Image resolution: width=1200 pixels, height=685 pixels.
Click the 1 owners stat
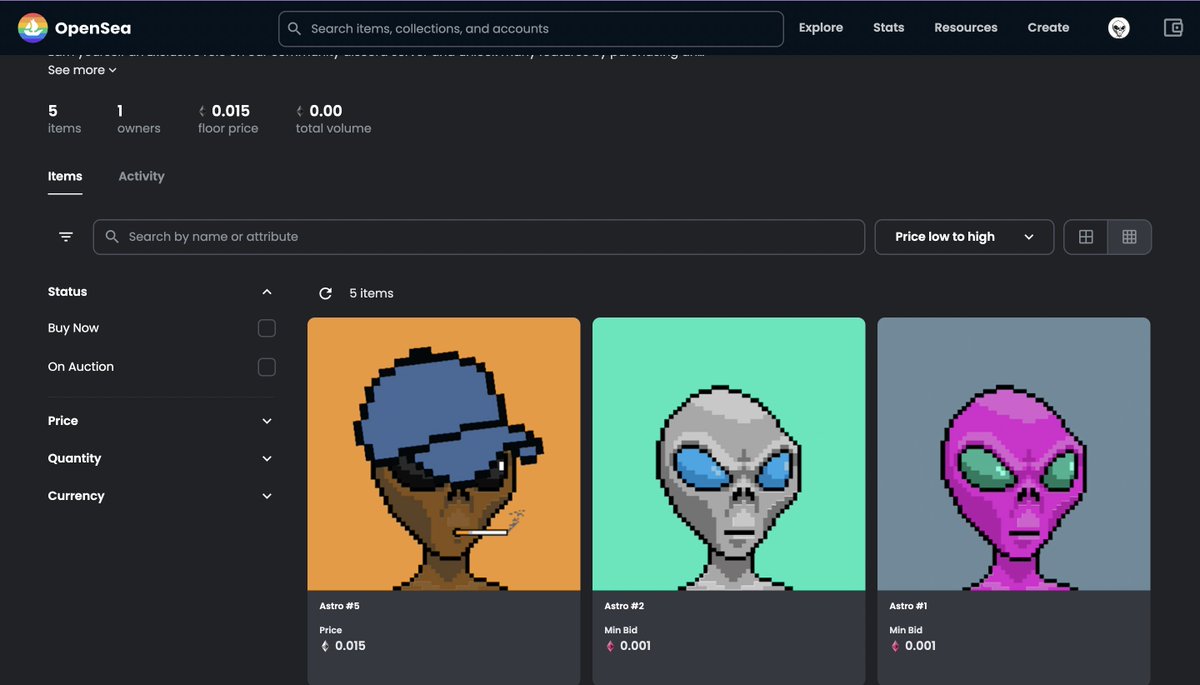tap(139, 119)
